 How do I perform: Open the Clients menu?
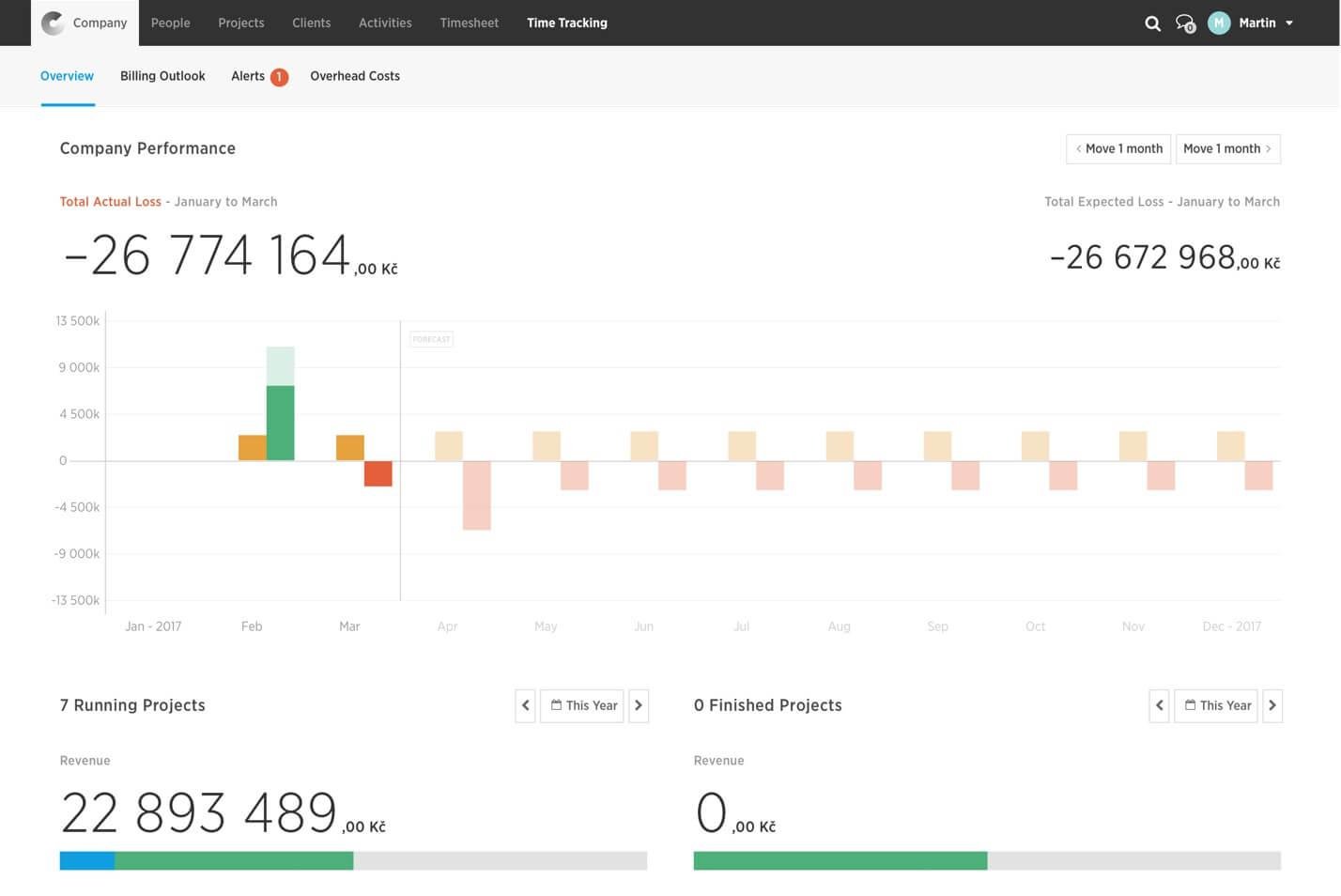click(312, 23)
